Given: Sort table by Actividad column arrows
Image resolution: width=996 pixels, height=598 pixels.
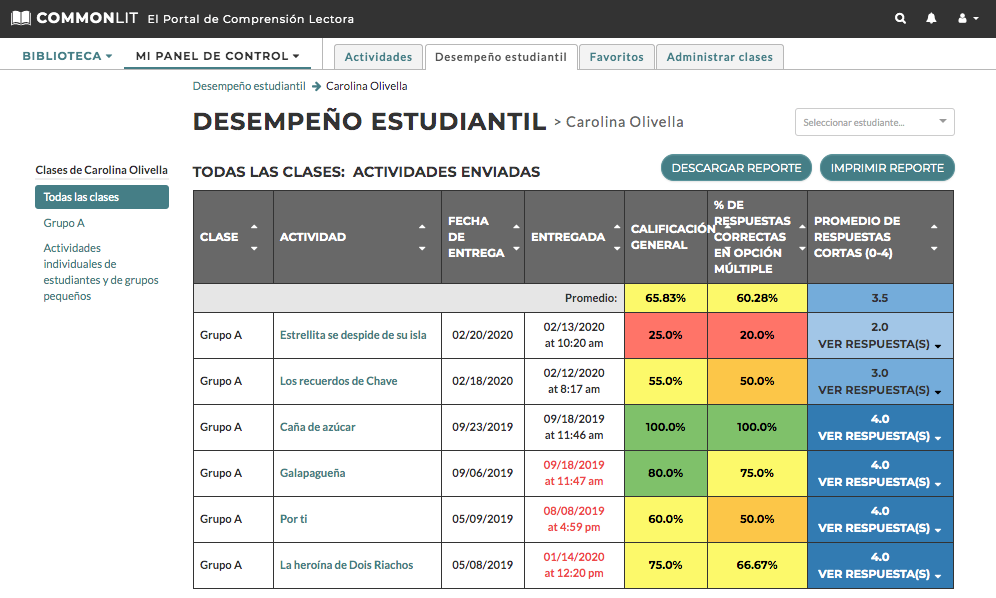Looking at the screenshot, I should click(422, 237).
